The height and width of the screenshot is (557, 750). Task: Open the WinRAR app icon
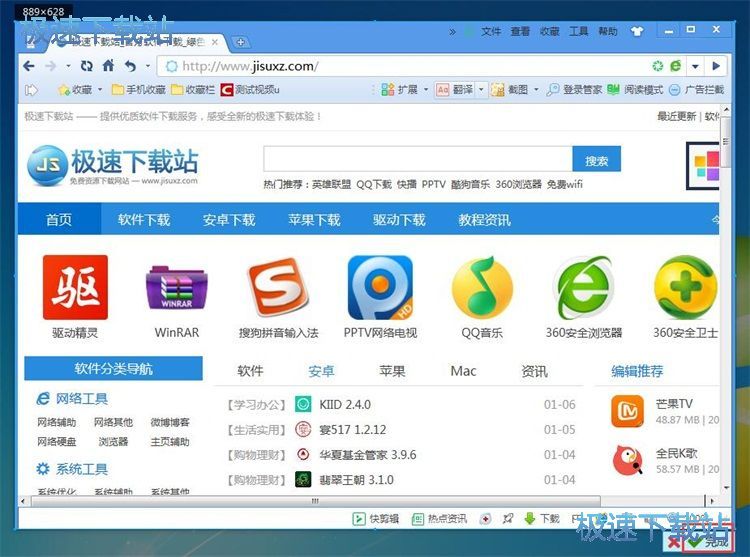pos(176,288)
